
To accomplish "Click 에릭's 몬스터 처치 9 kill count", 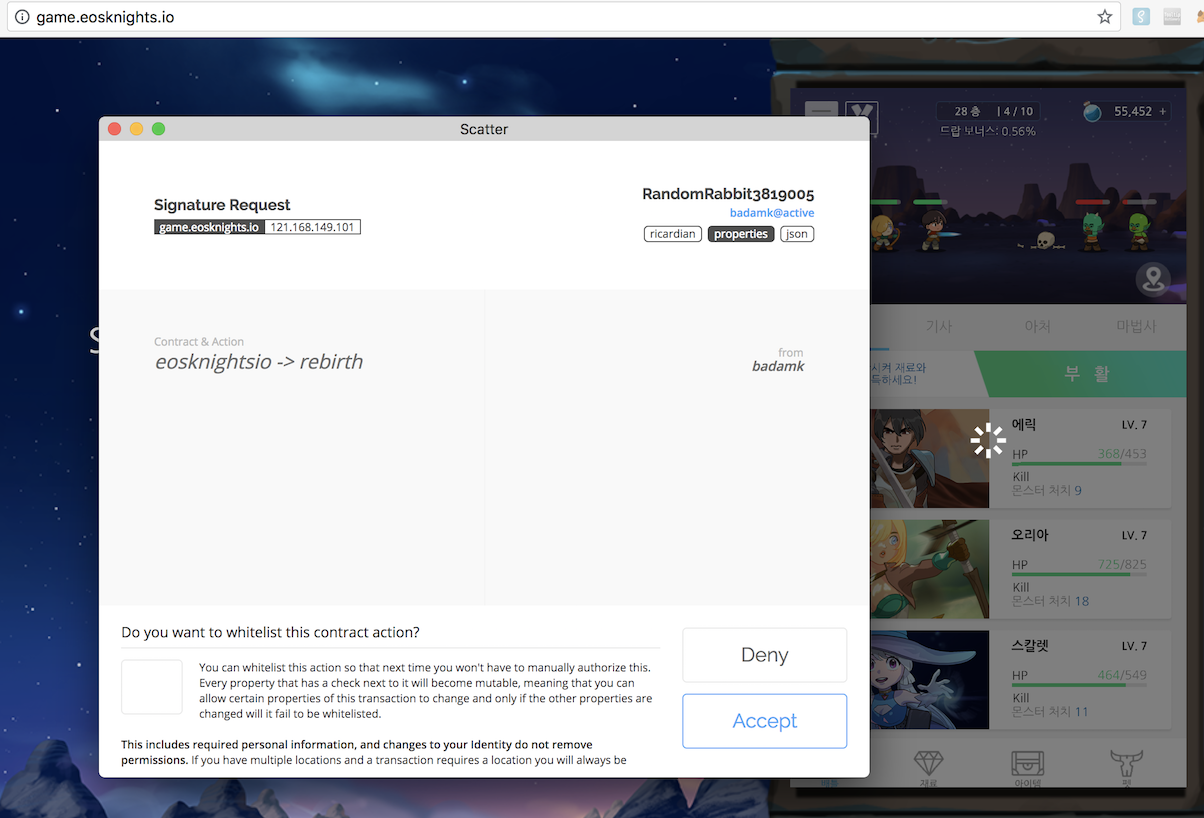I will [1047, 491].
